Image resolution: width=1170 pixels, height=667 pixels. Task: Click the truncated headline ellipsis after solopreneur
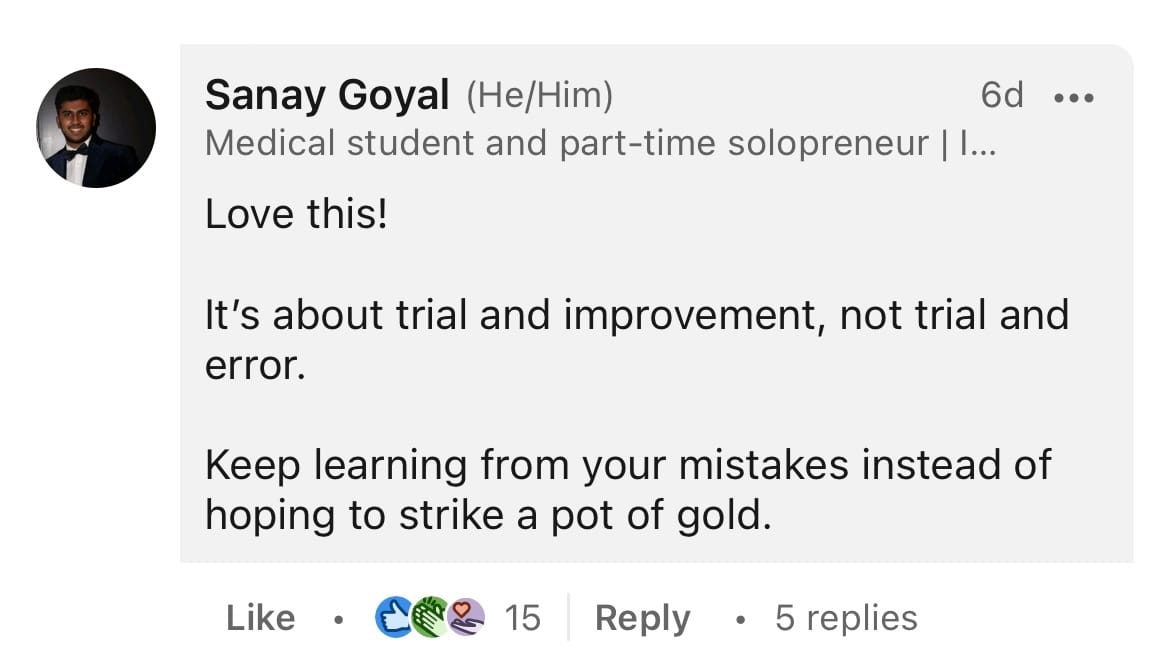(978, 143)
